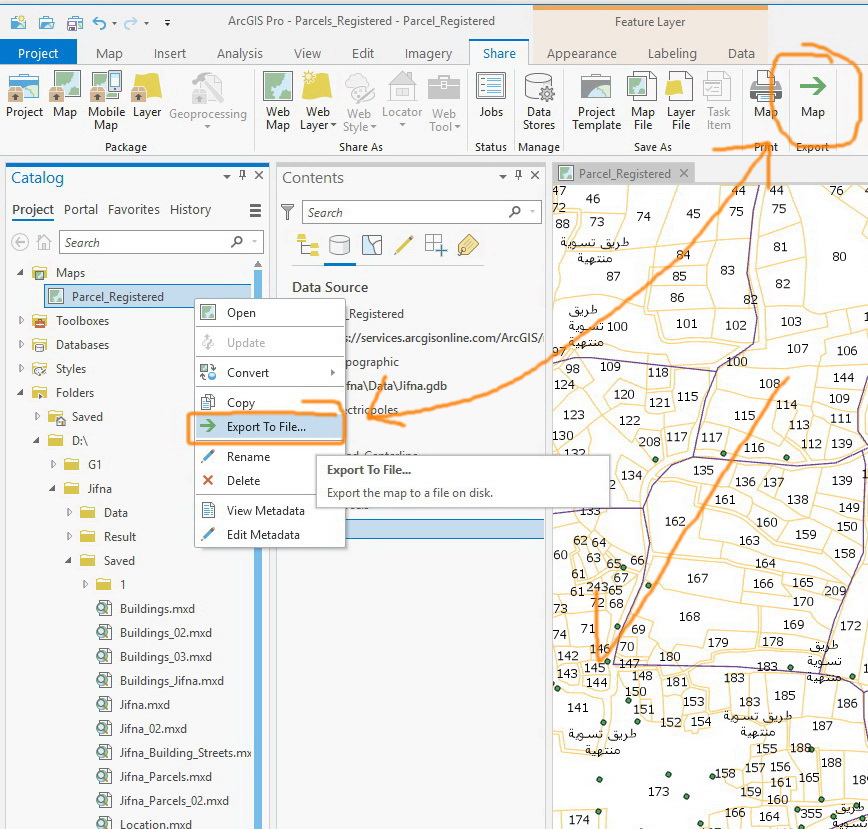Select the List By Editing pencil icon
Viewport: 868px width, 829px height.
403,245
